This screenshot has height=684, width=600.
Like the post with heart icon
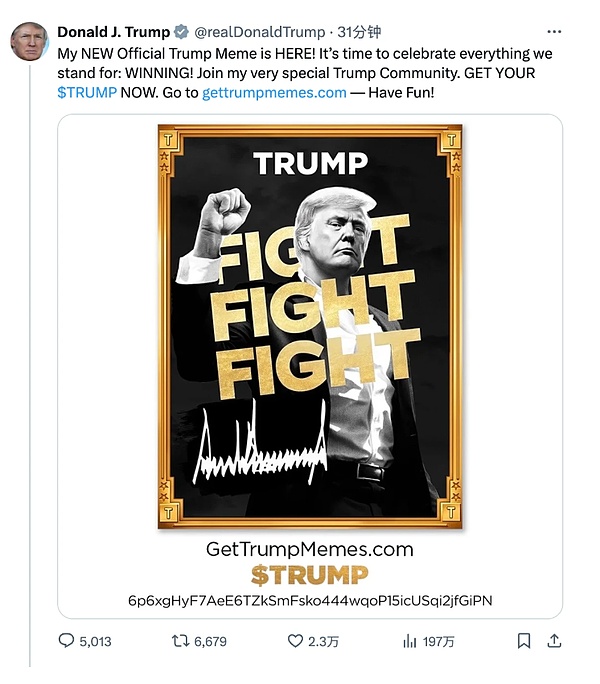(295, 640)
